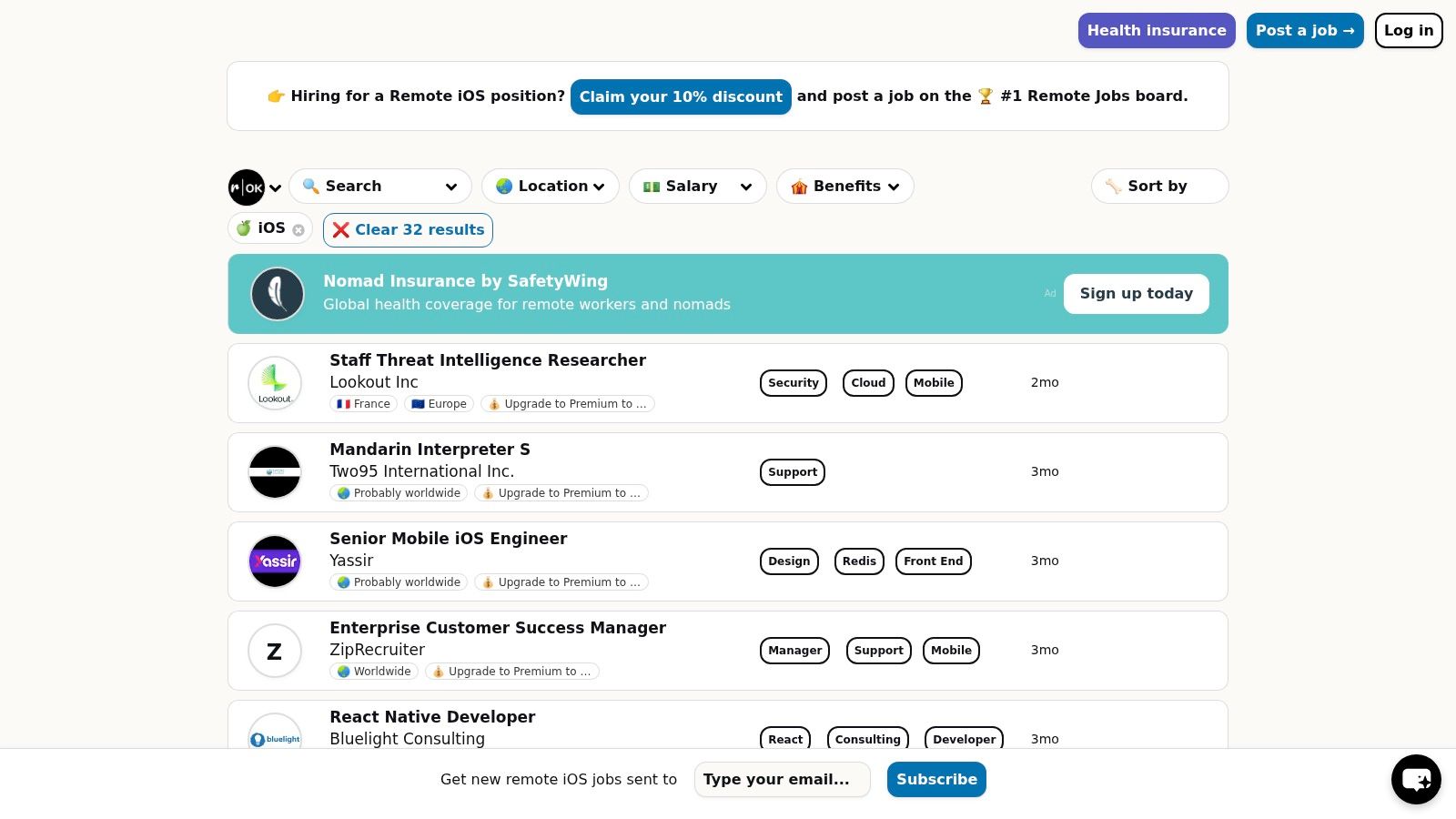Click the Two95 International company logo
The height and width of the screenshot is (819, 1456).
275,472
